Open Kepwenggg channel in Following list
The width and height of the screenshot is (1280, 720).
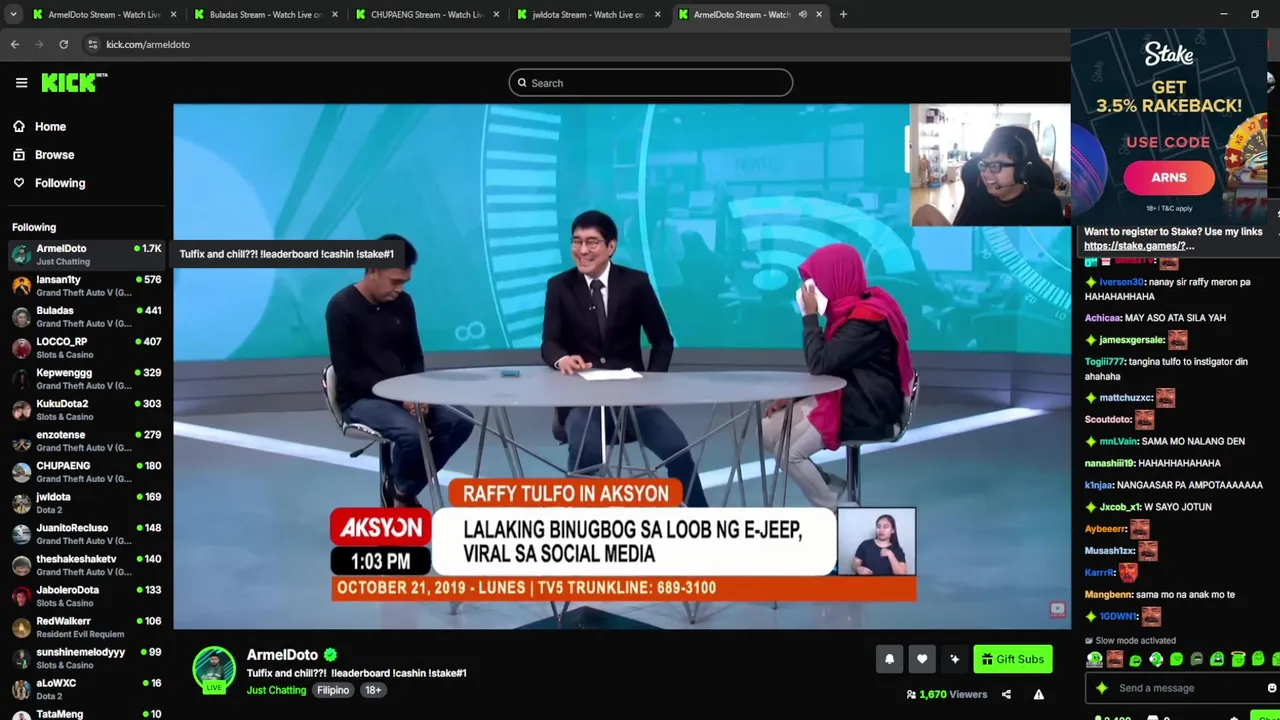87,378
